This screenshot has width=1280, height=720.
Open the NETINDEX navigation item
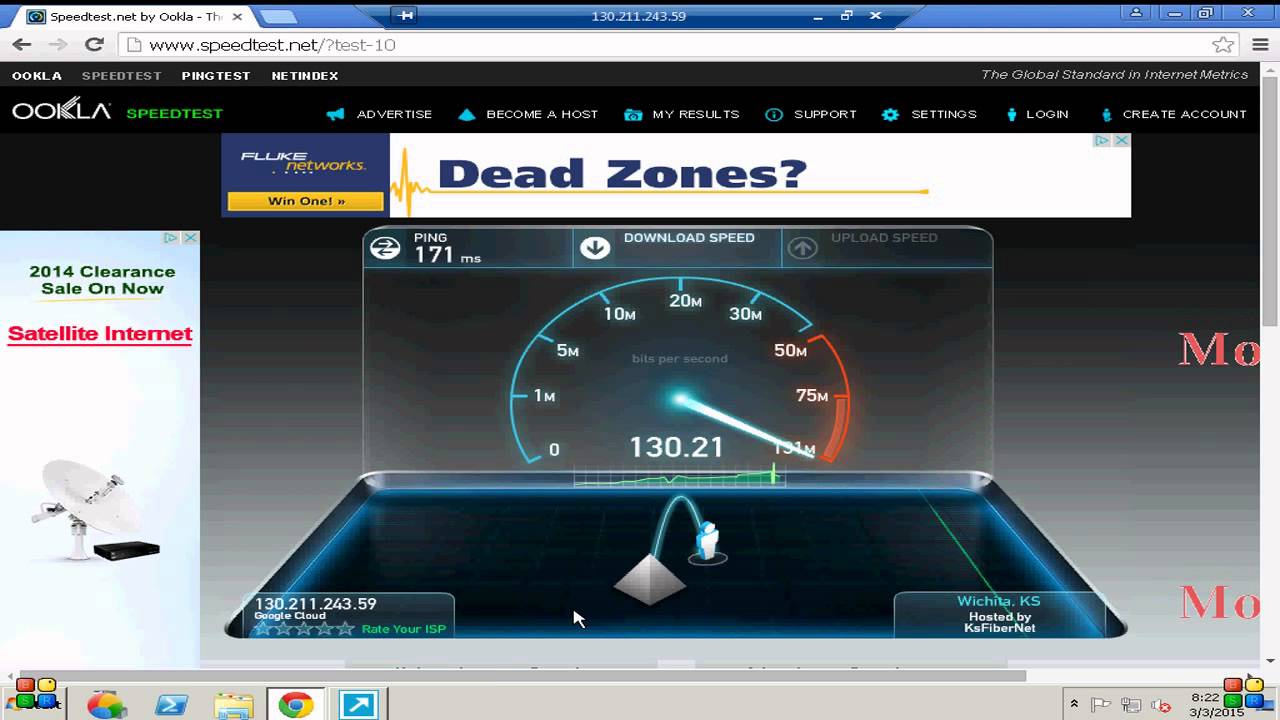click(305, 76)
